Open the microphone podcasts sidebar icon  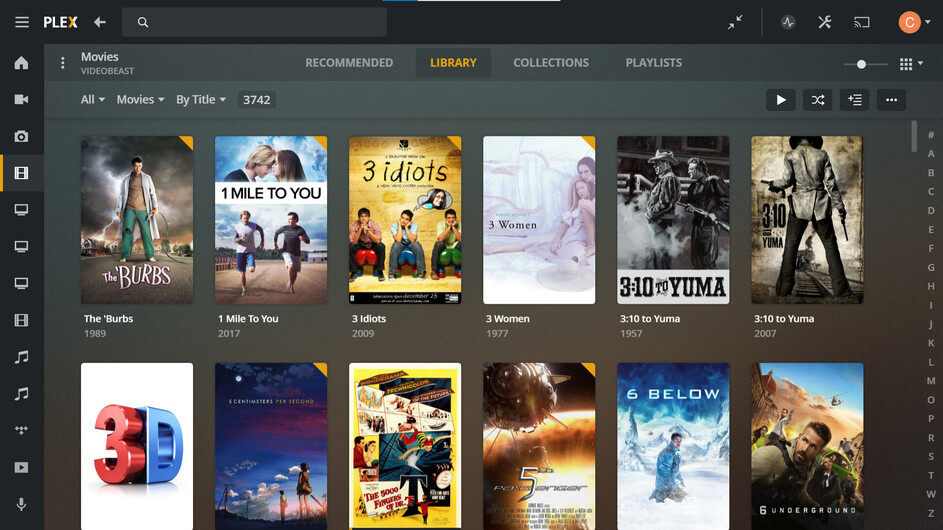[x=22, y=504]
